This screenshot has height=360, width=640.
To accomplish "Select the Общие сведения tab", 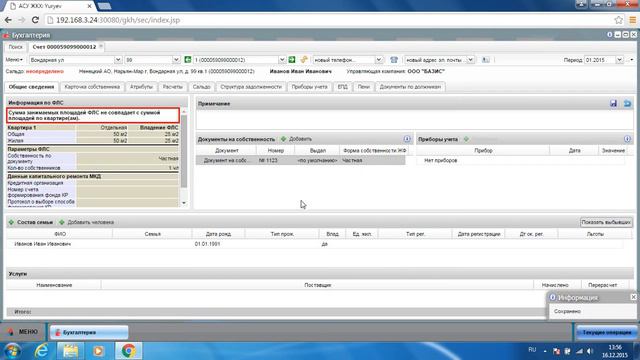I will click(x=31, y=87).
